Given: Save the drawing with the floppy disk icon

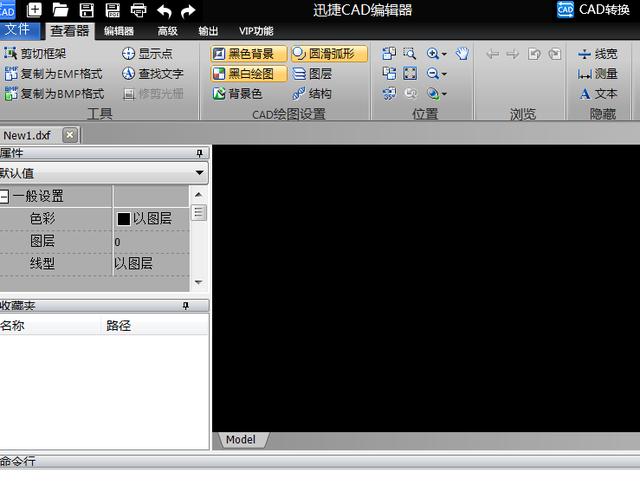Looking at the screenshot, I should click(86, 10).
